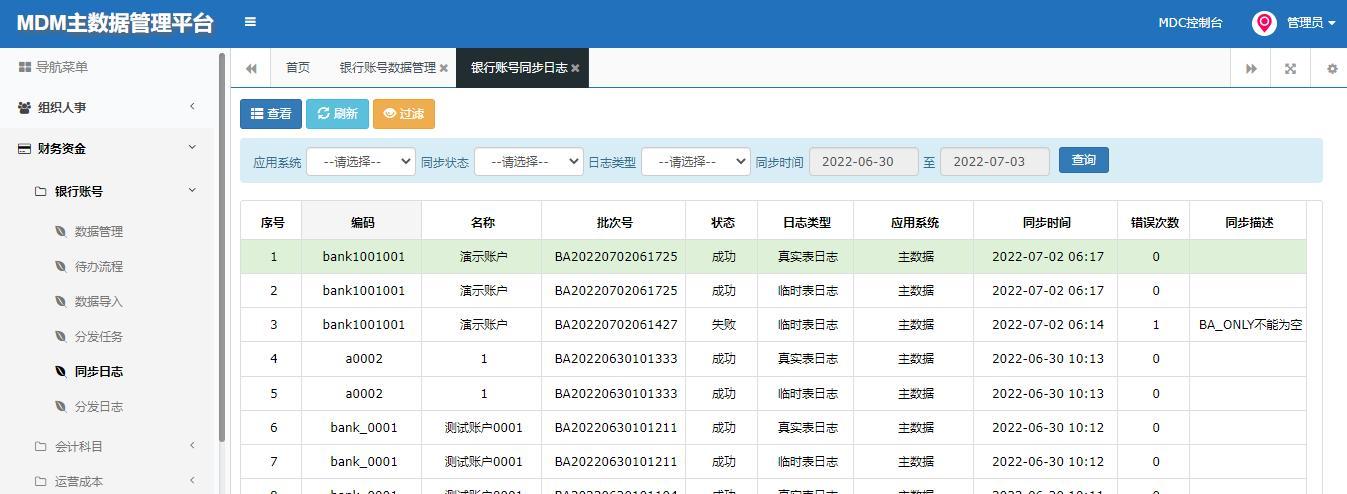Viewport: 1347px width, 494px height.
Task: Click the leaf icon beside 分发日志
Action: [60, 406]
